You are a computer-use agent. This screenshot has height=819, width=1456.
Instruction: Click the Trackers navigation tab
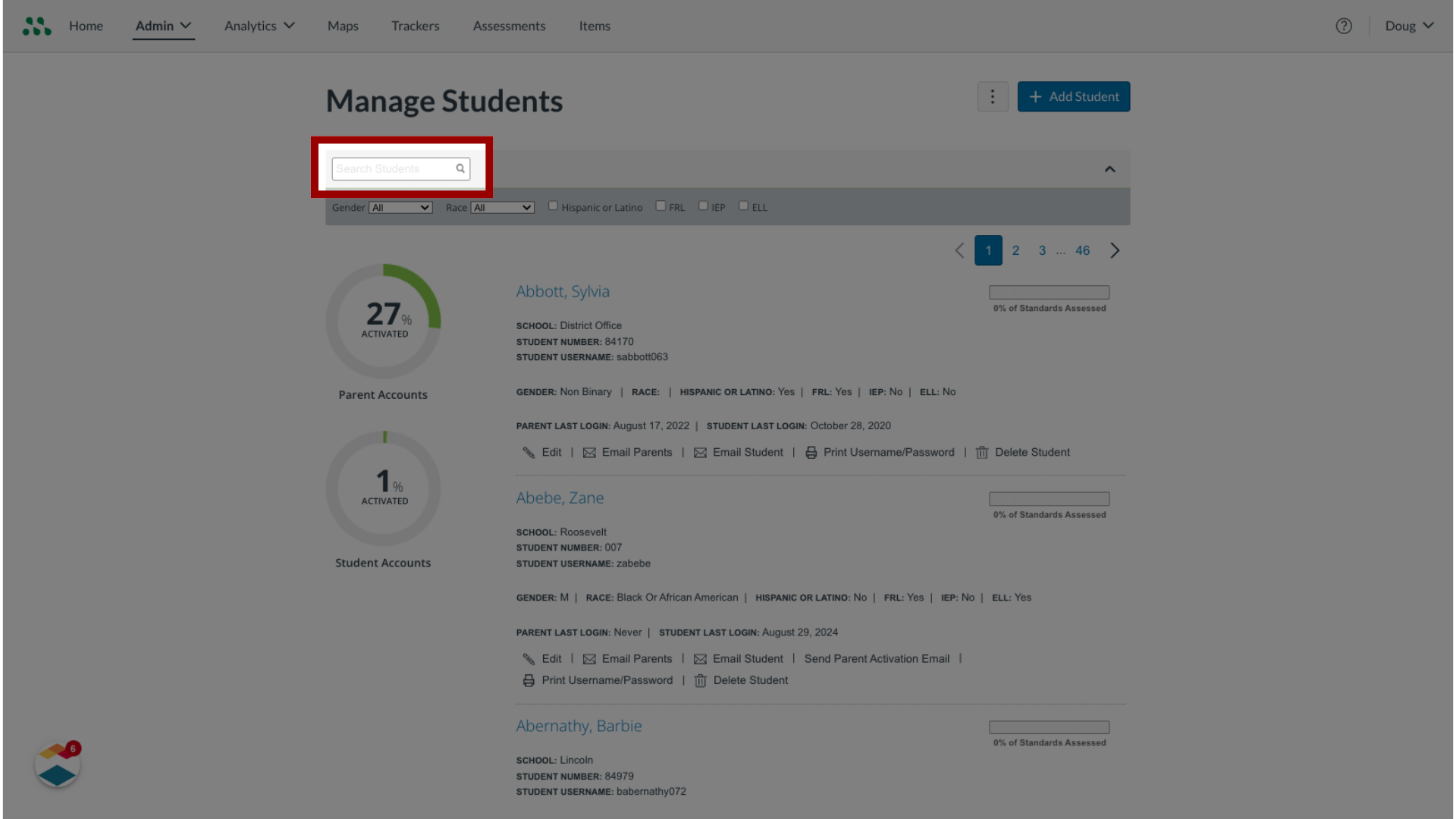(415, 25)
